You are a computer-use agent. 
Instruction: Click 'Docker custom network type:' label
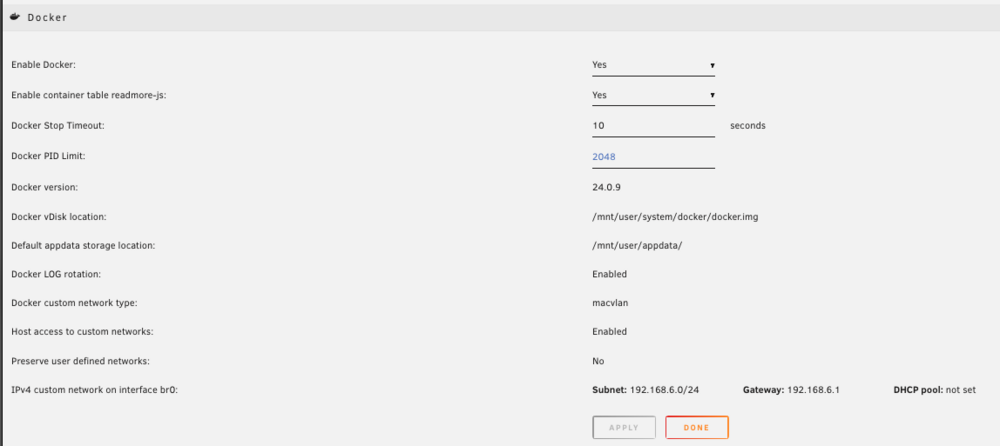(75, 303)
